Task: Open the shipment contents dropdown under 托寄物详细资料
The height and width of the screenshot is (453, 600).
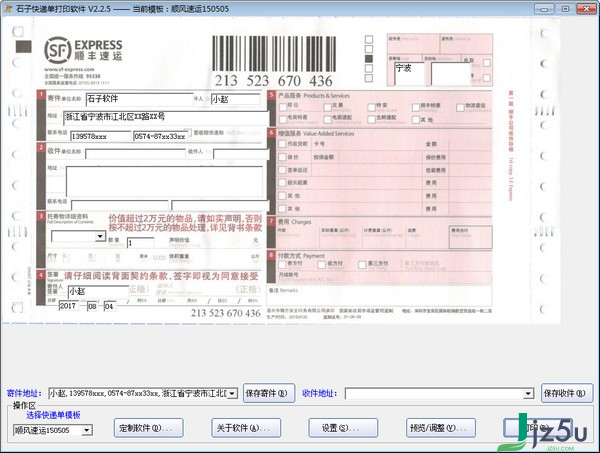Action: tap(100, 236)
